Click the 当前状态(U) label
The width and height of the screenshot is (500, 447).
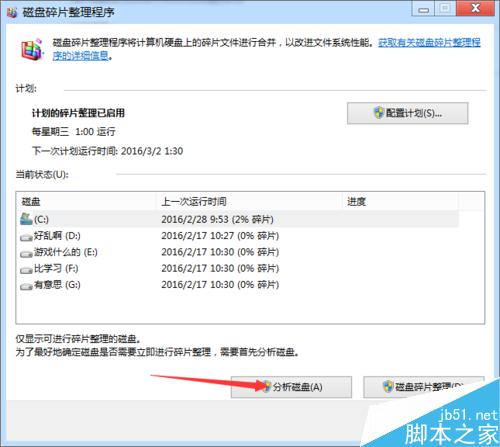coord(42,174)
